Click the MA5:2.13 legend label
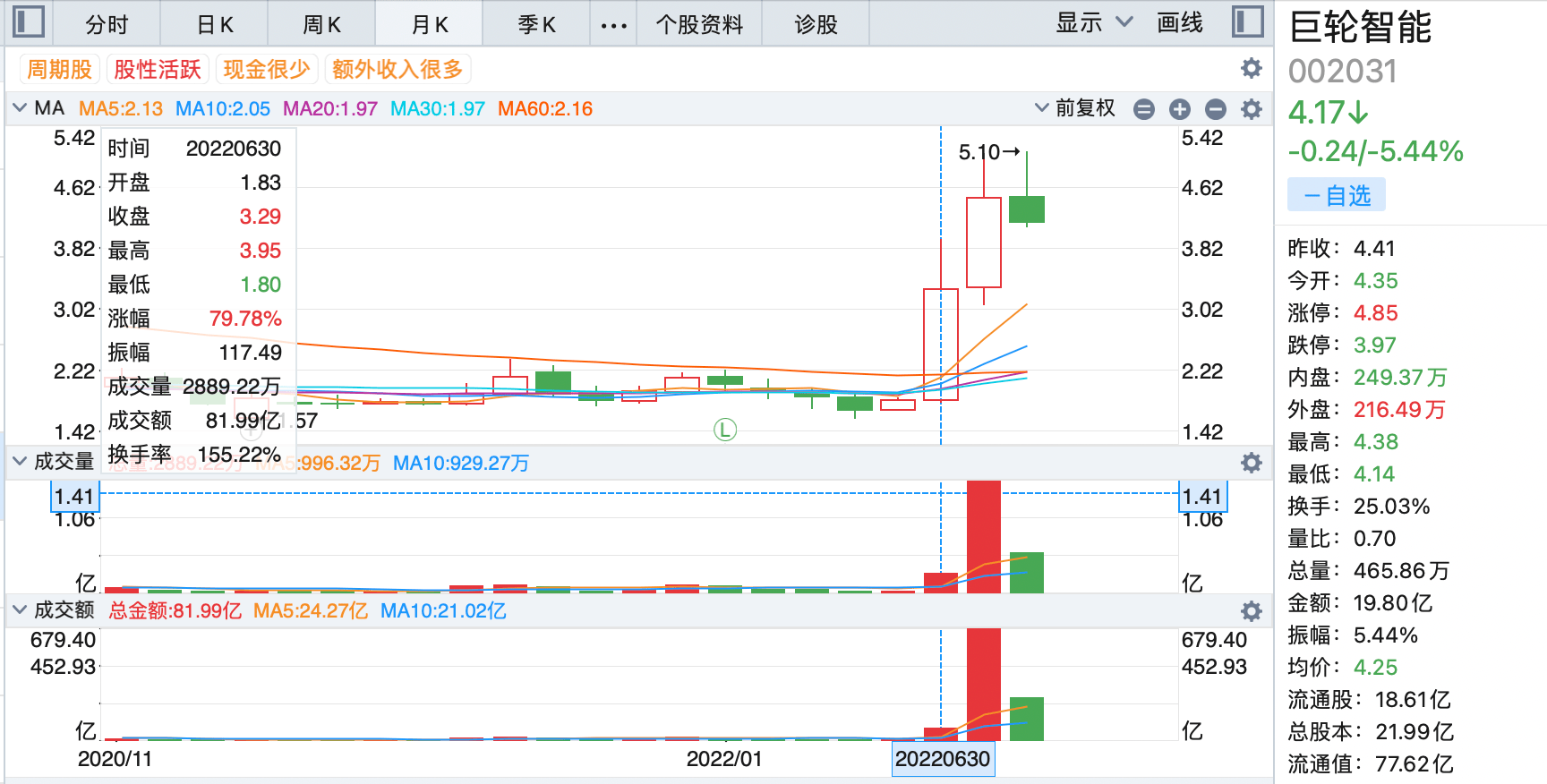This screenshot has height=784, width=1547. tap(121, 109)
